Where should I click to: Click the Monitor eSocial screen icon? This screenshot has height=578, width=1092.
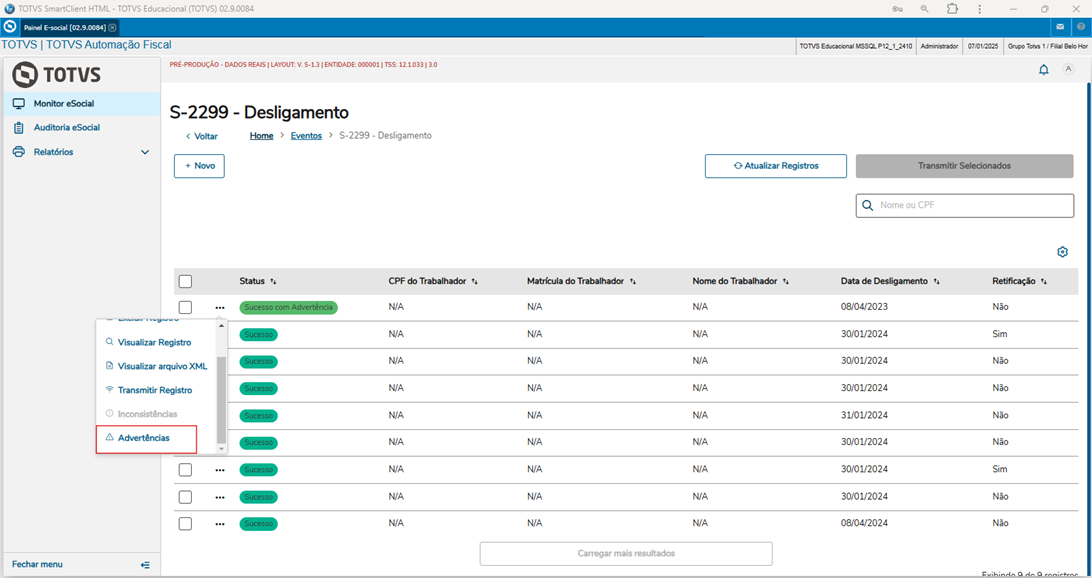click(19, 104)
